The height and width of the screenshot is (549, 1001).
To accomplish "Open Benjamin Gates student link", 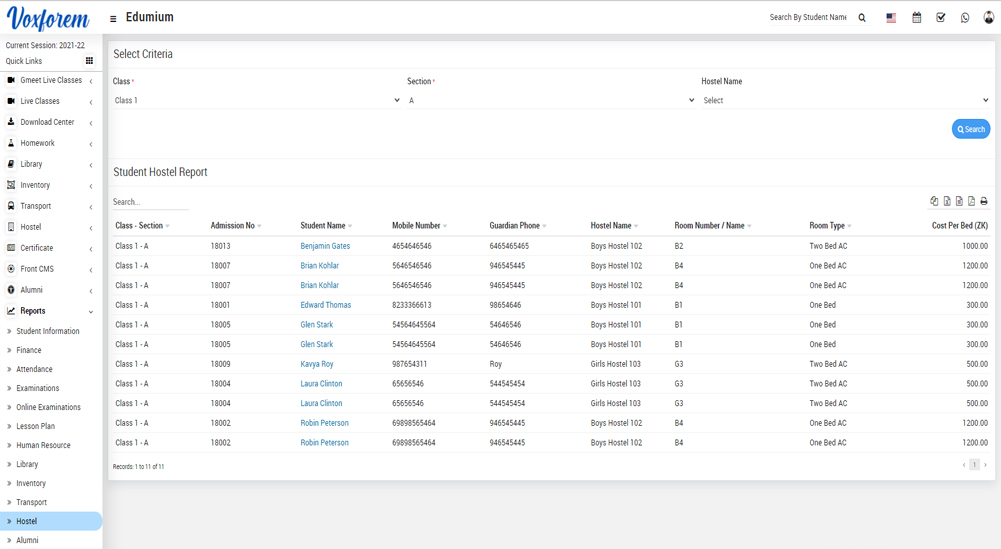I will (x=325, y=246).
